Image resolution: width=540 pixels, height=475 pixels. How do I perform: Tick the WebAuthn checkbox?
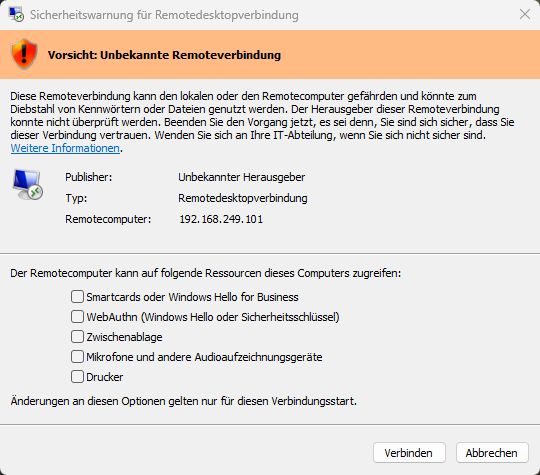coord(77,317)
